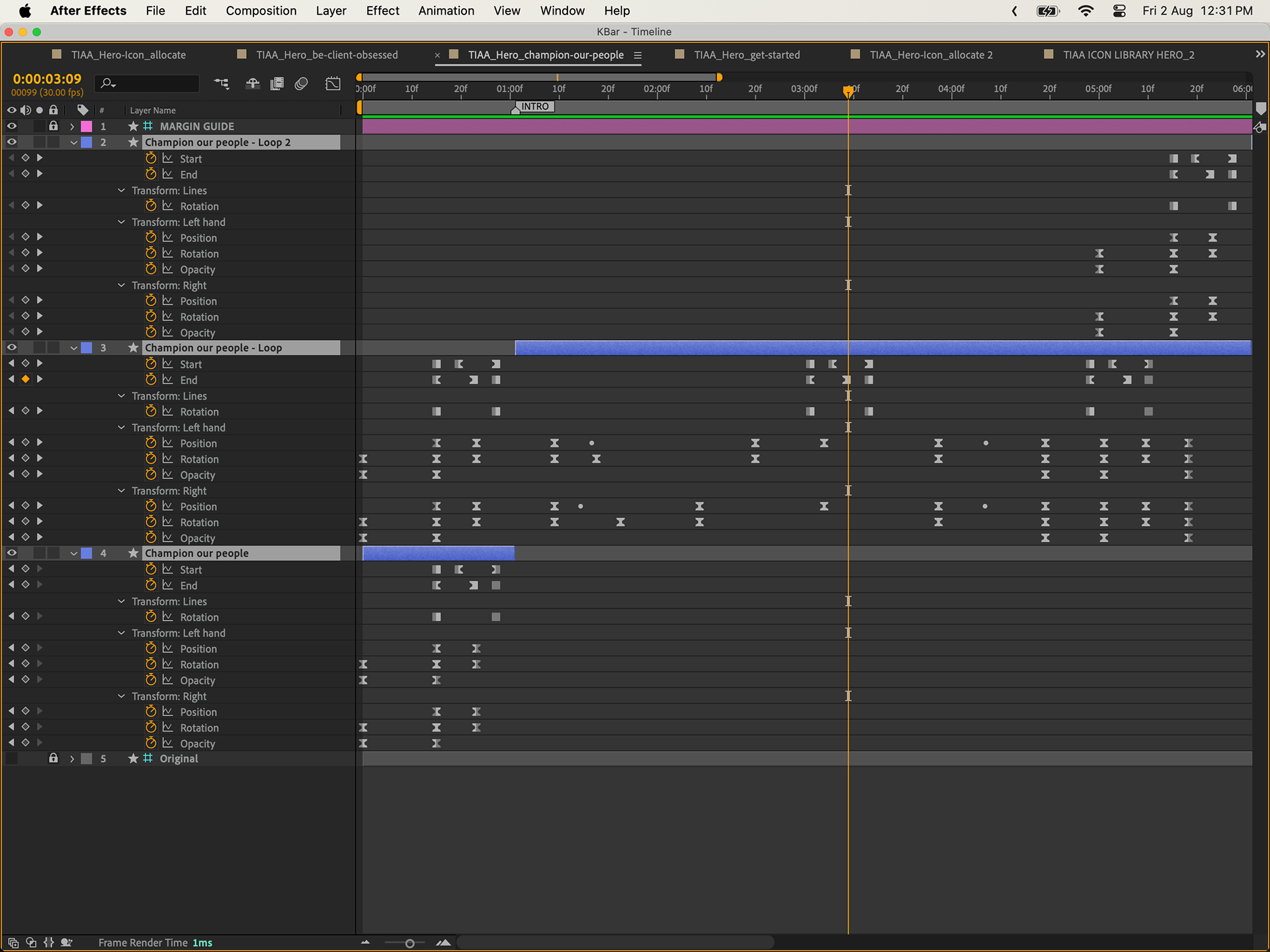Click the pink label color of MARGIN GUIDE
The height and width of the screenshot is (952, 1270).
point(87,126)
